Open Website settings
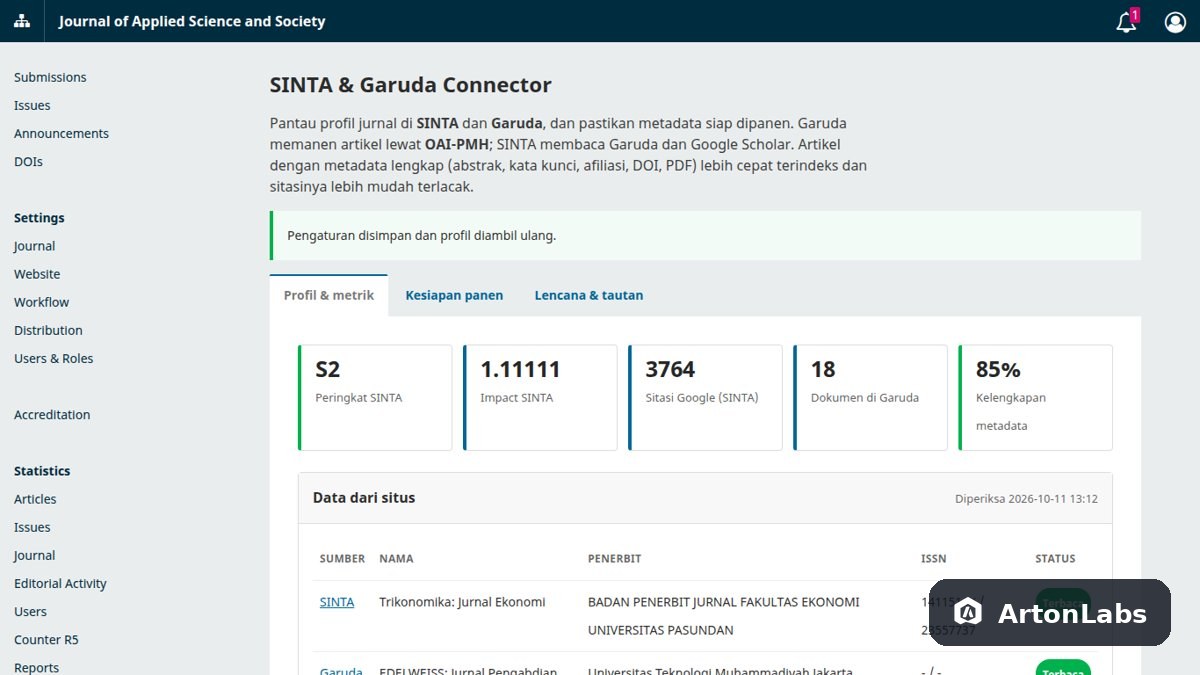 (37, 274)
